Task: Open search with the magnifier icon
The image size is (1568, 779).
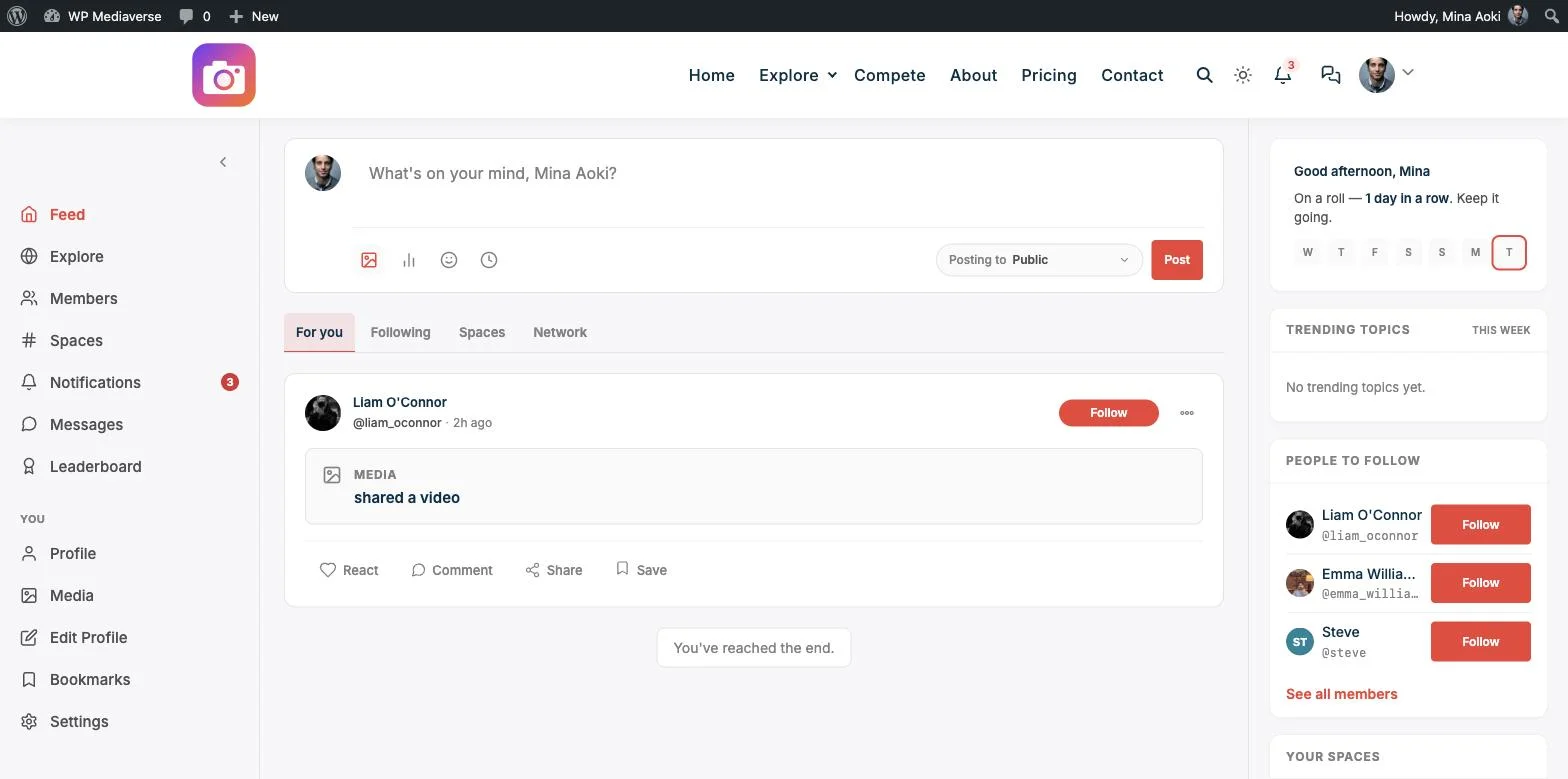Action: tap(1205, 75)
